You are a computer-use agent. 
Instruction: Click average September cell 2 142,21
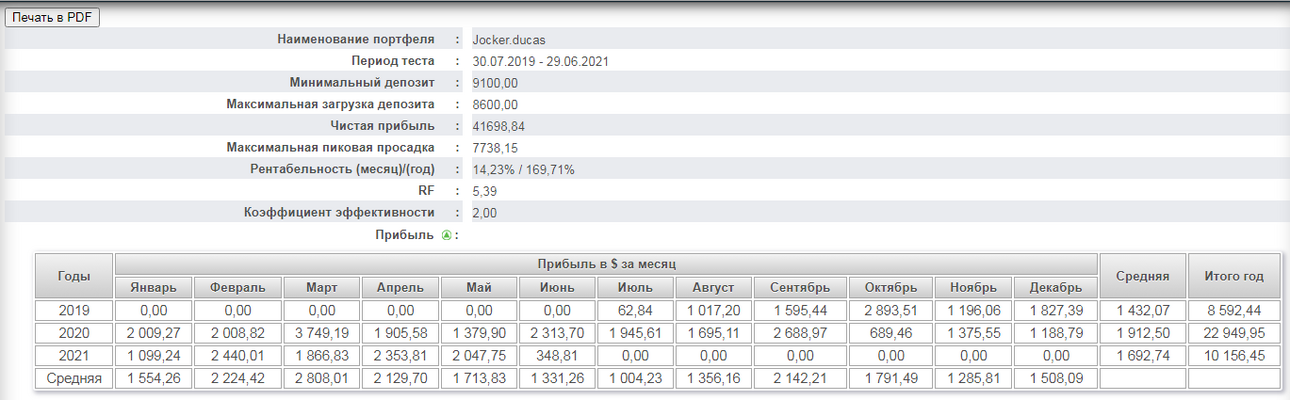(801, 378)
